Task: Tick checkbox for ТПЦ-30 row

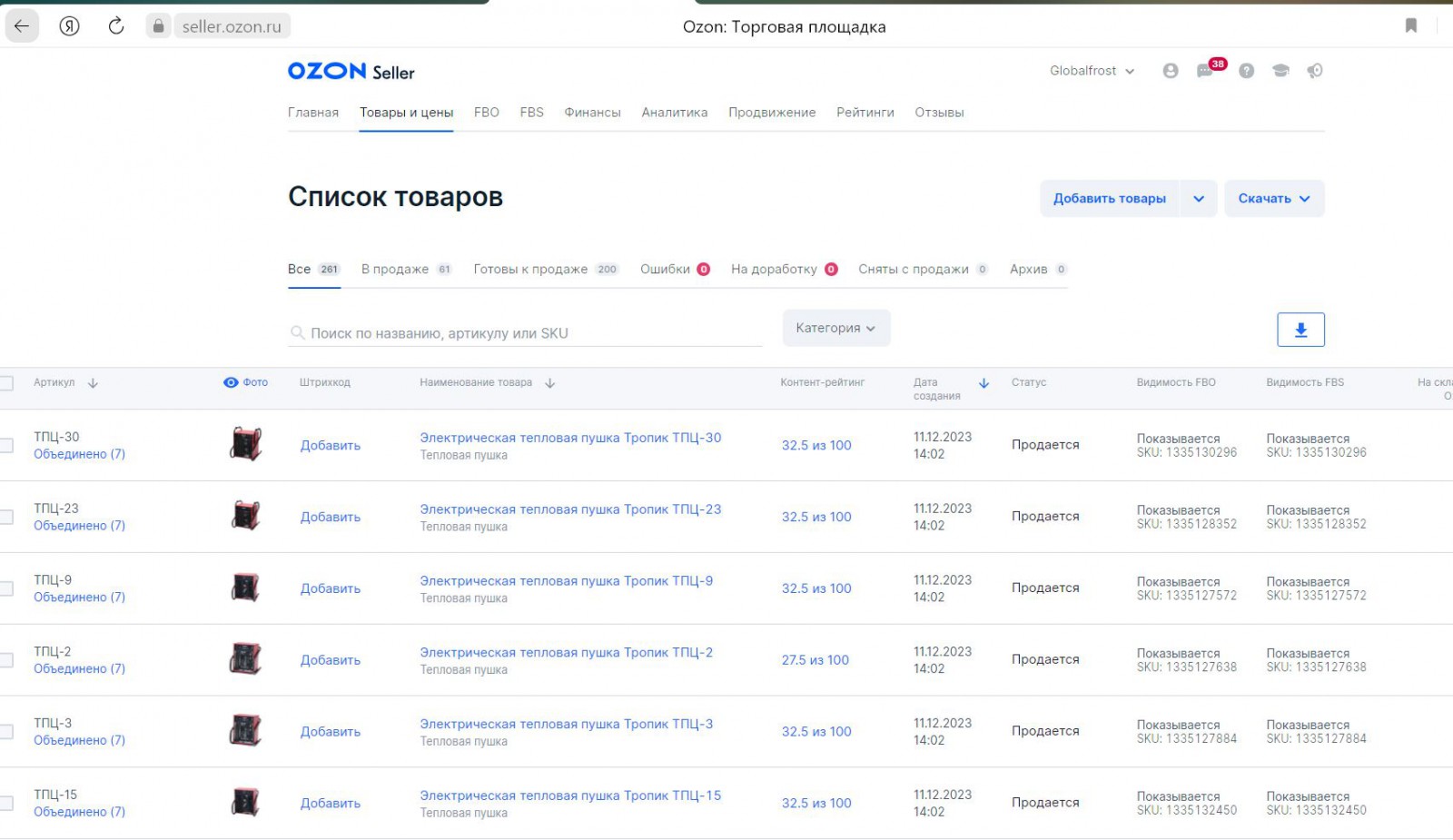Action: [6, 445]
